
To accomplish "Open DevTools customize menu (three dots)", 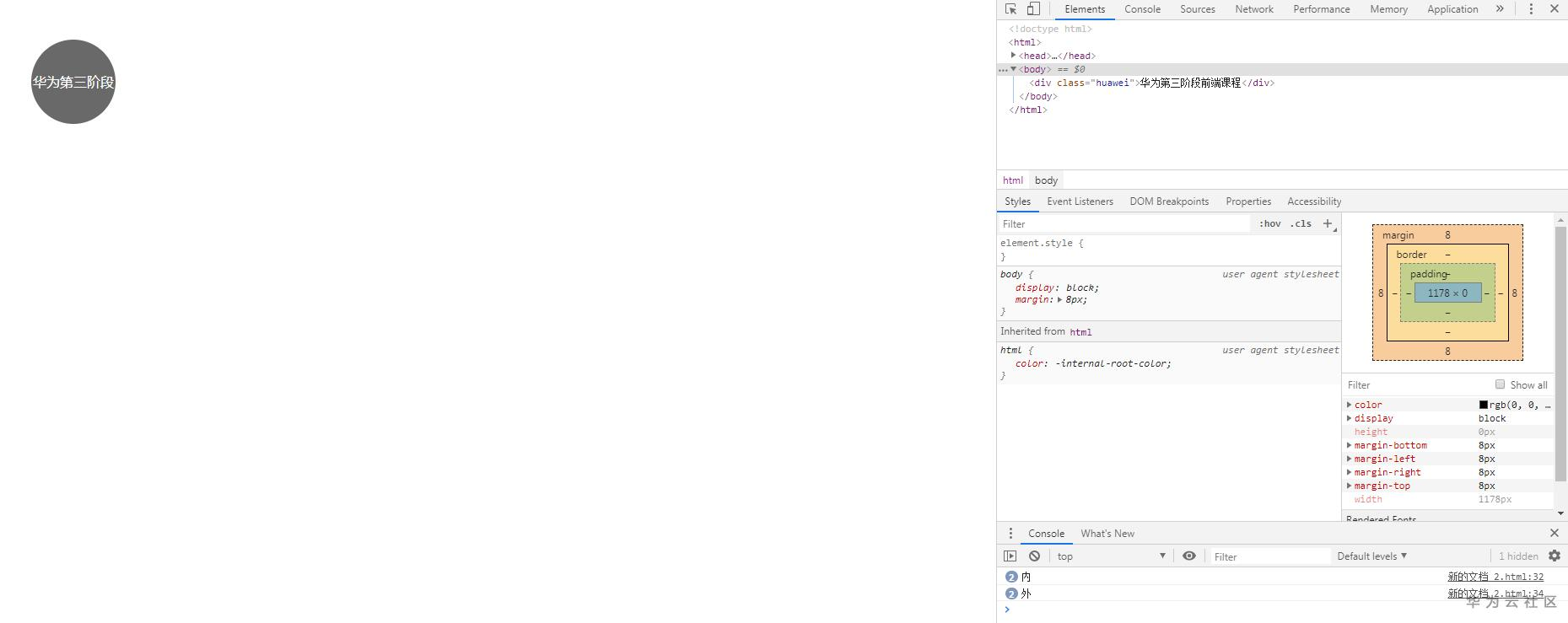I will [1531, 9].
